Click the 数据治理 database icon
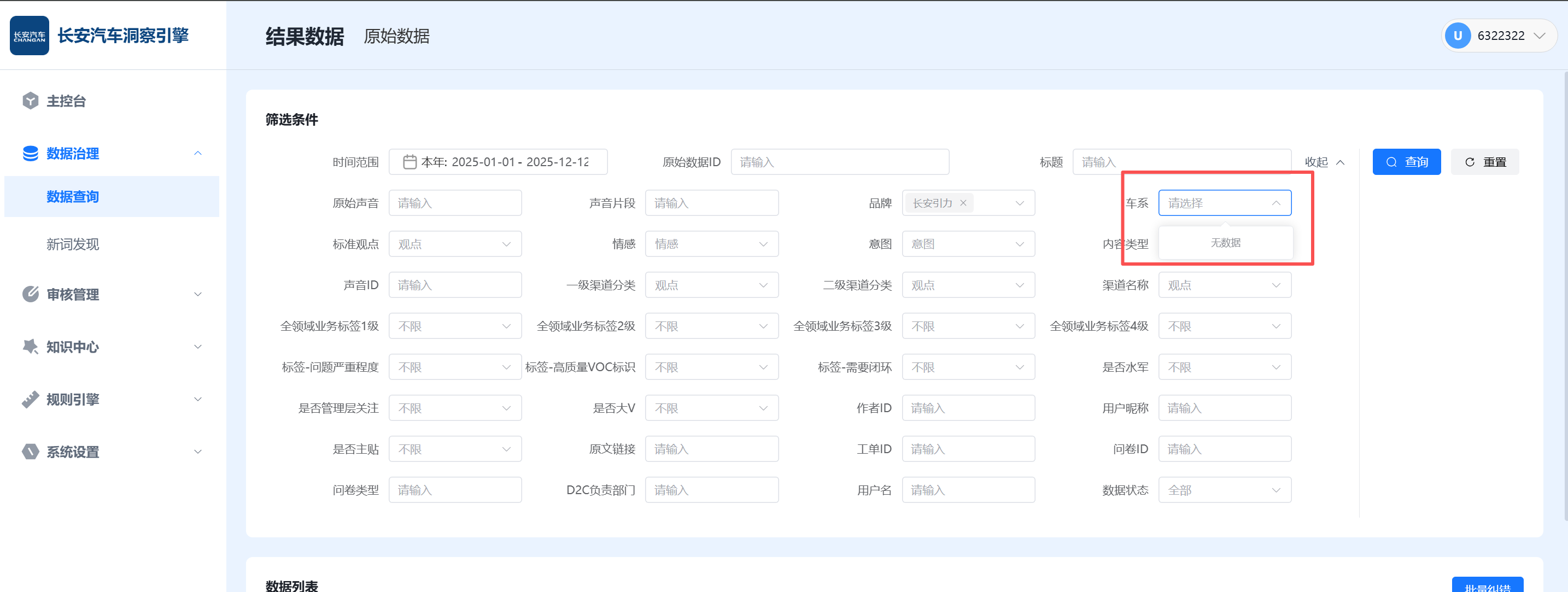1568x592 pixels. pyautogui.click(x=30, y=153)
